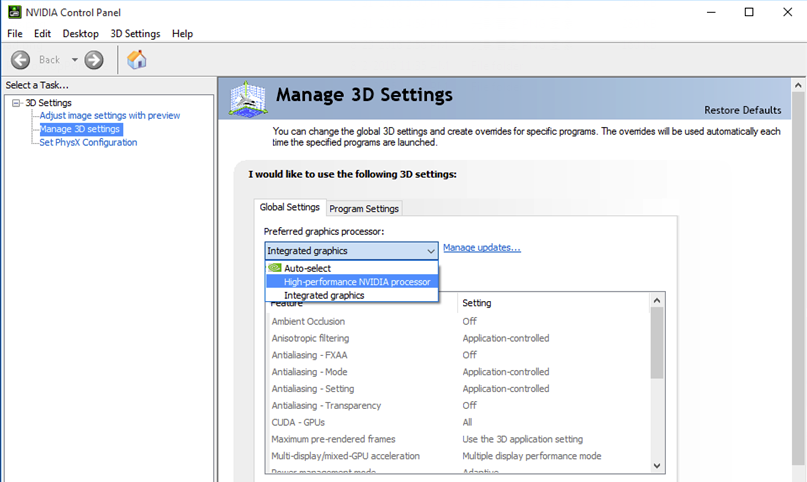Image resolution: width=807 pixels, height=482 pixels.
Task: Click Restore Defaults
Action: click(x=742, y=110)
